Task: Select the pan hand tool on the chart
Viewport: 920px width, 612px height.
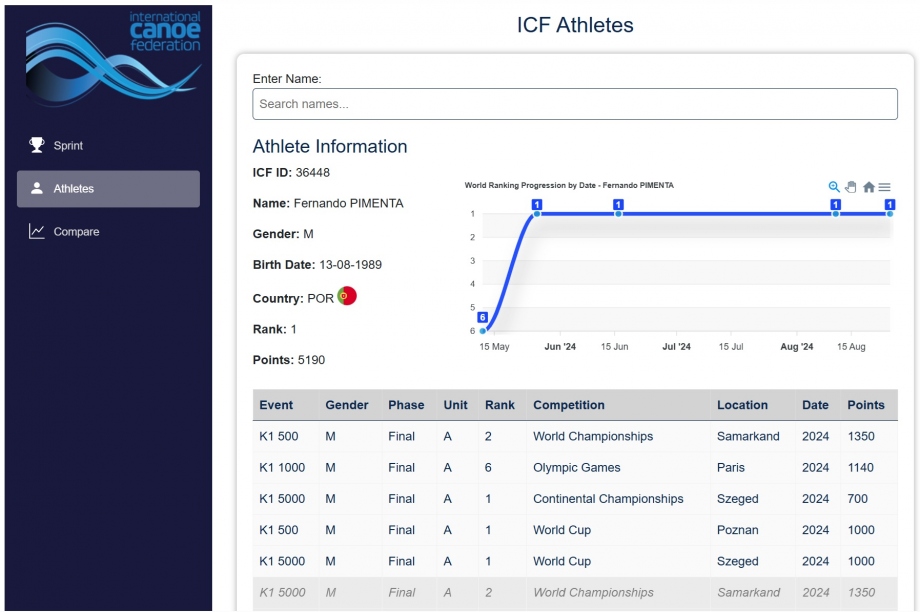Action: pyautogui.click(x=850, y=187)
